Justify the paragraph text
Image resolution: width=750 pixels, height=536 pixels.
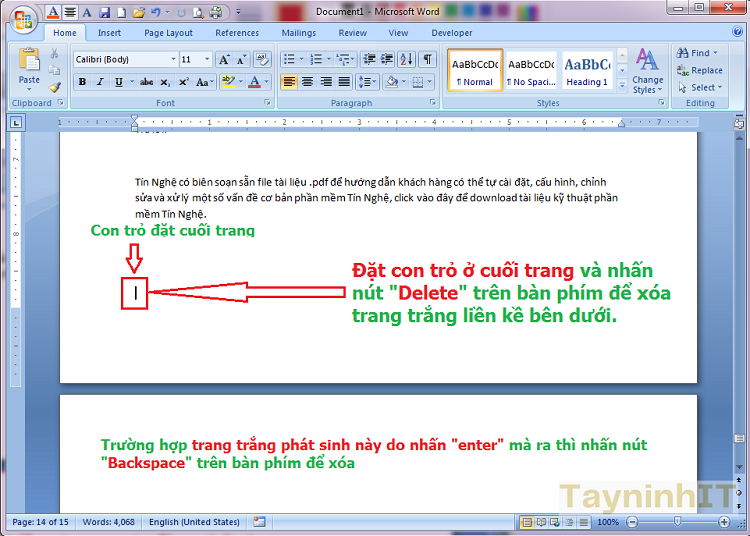344,82
